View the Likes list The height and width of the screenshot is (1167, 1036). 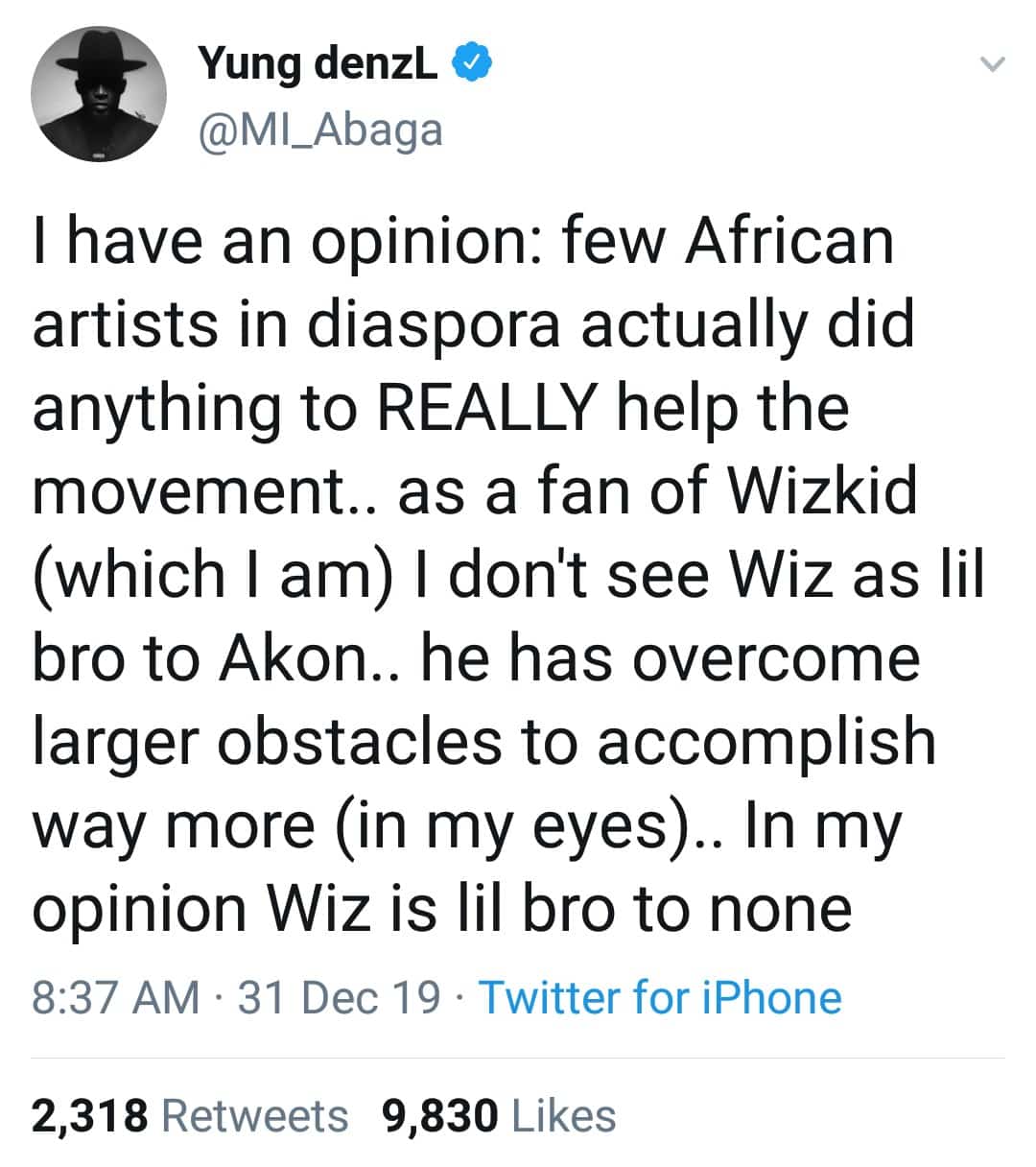coord(565,1116)
